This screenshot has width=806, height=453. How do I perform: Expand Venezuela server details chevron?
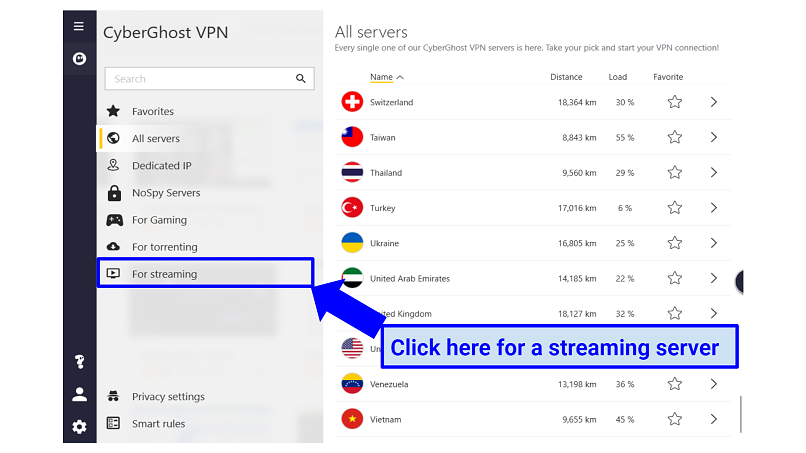[x=713, y=384]
